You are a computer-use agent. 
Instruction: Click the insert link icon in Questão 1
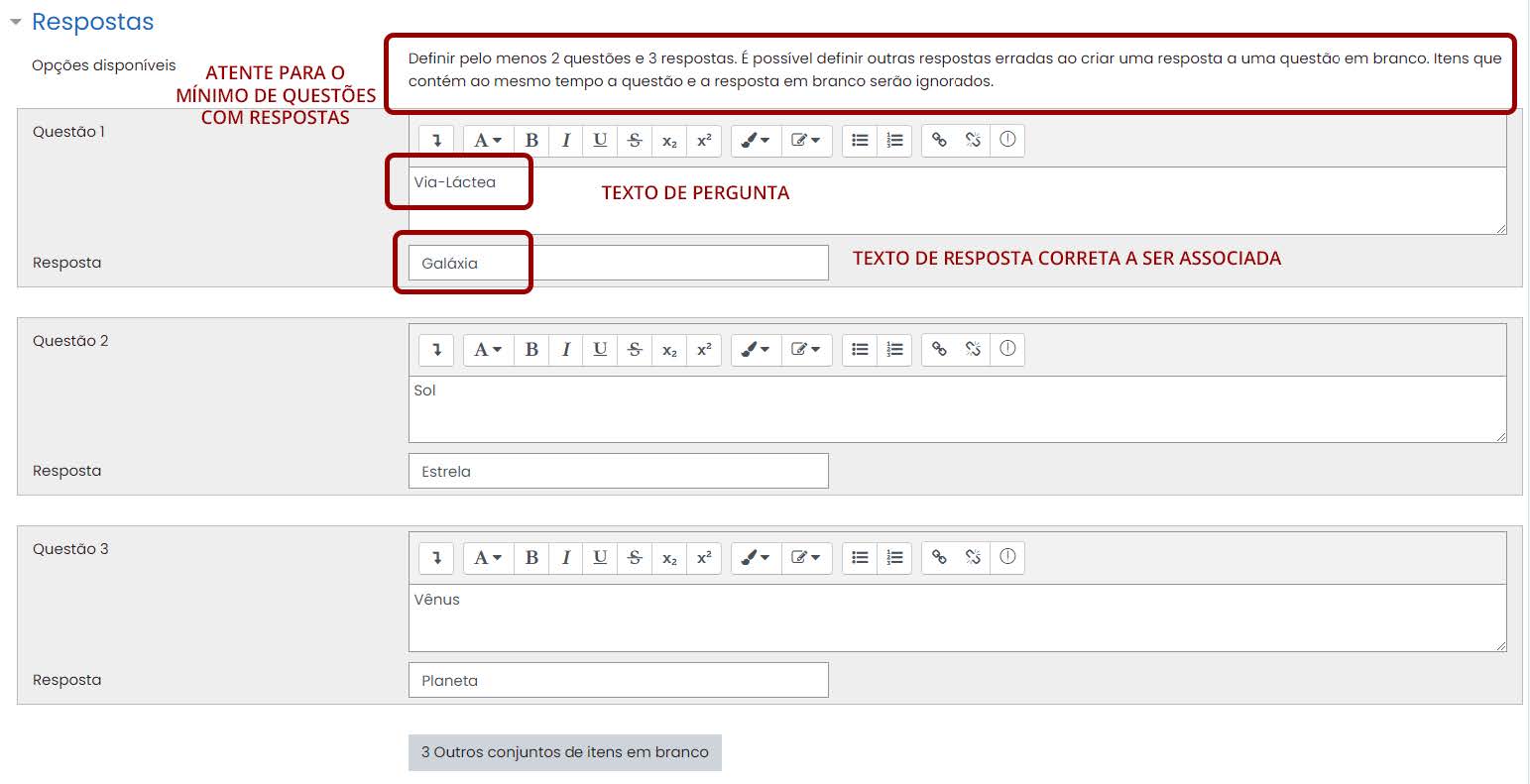point(940,140)
